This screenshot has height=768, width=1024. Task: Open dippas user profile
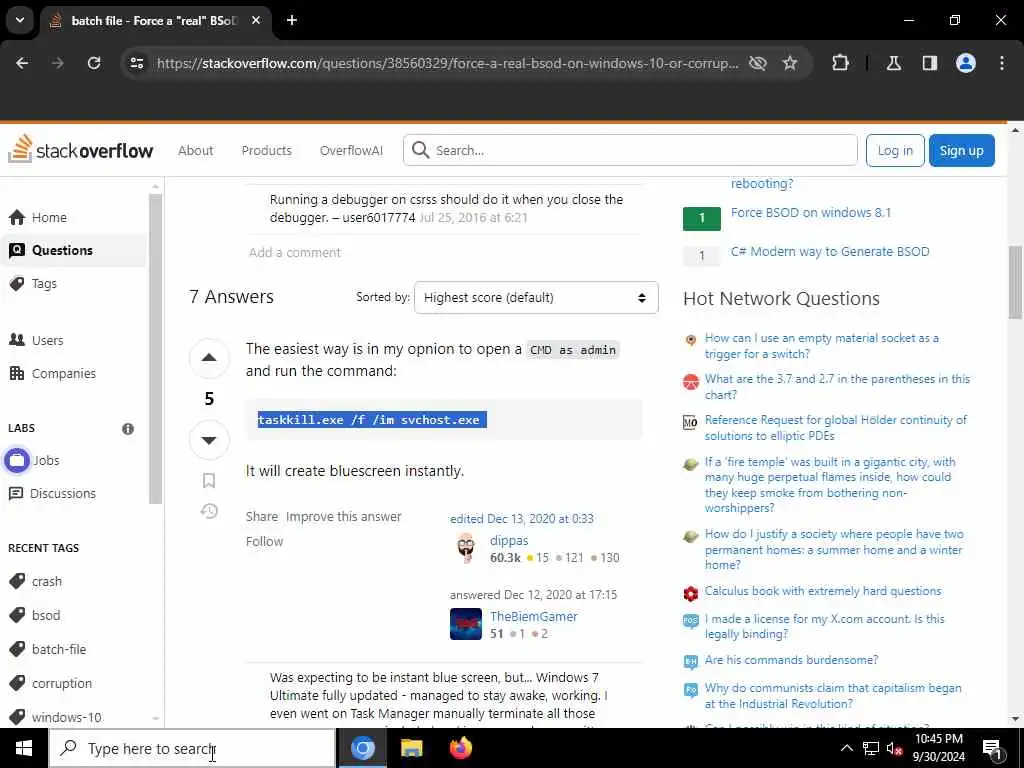coord(509,541)
